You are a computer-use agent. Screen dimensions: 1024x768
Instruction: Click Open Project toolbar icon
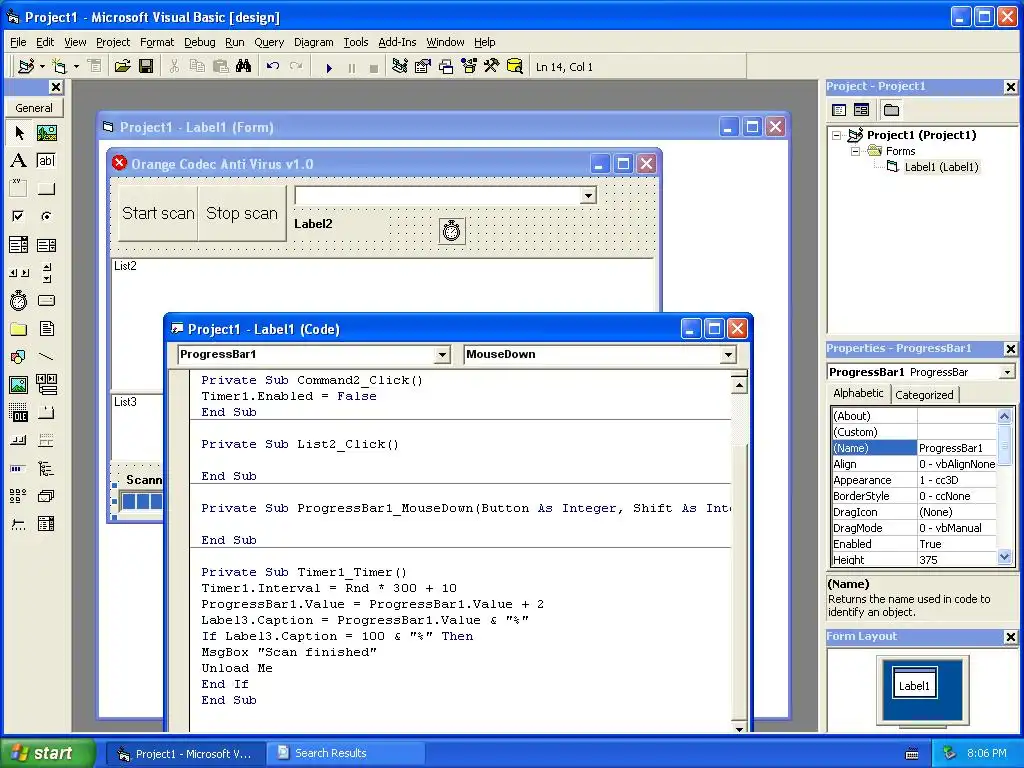click(x=122, y=66)
